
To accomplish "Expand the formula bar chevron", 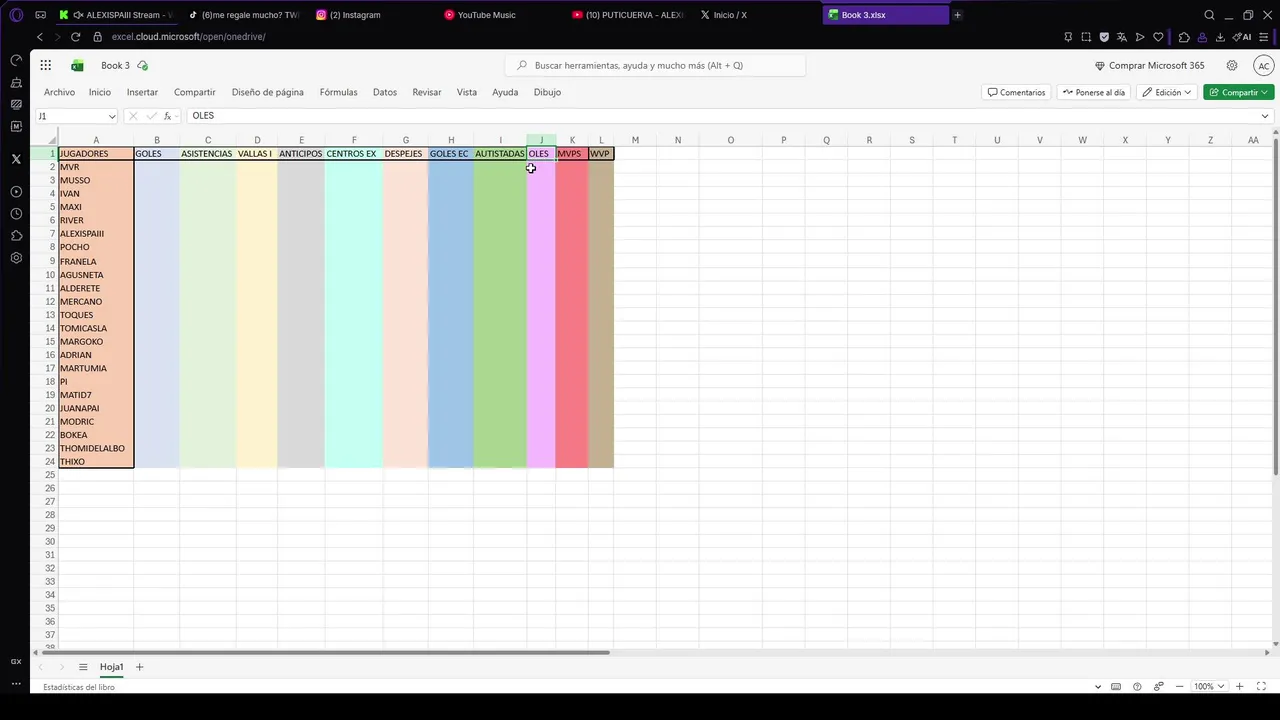I will pyautogui.click(x=1265, y=116).
